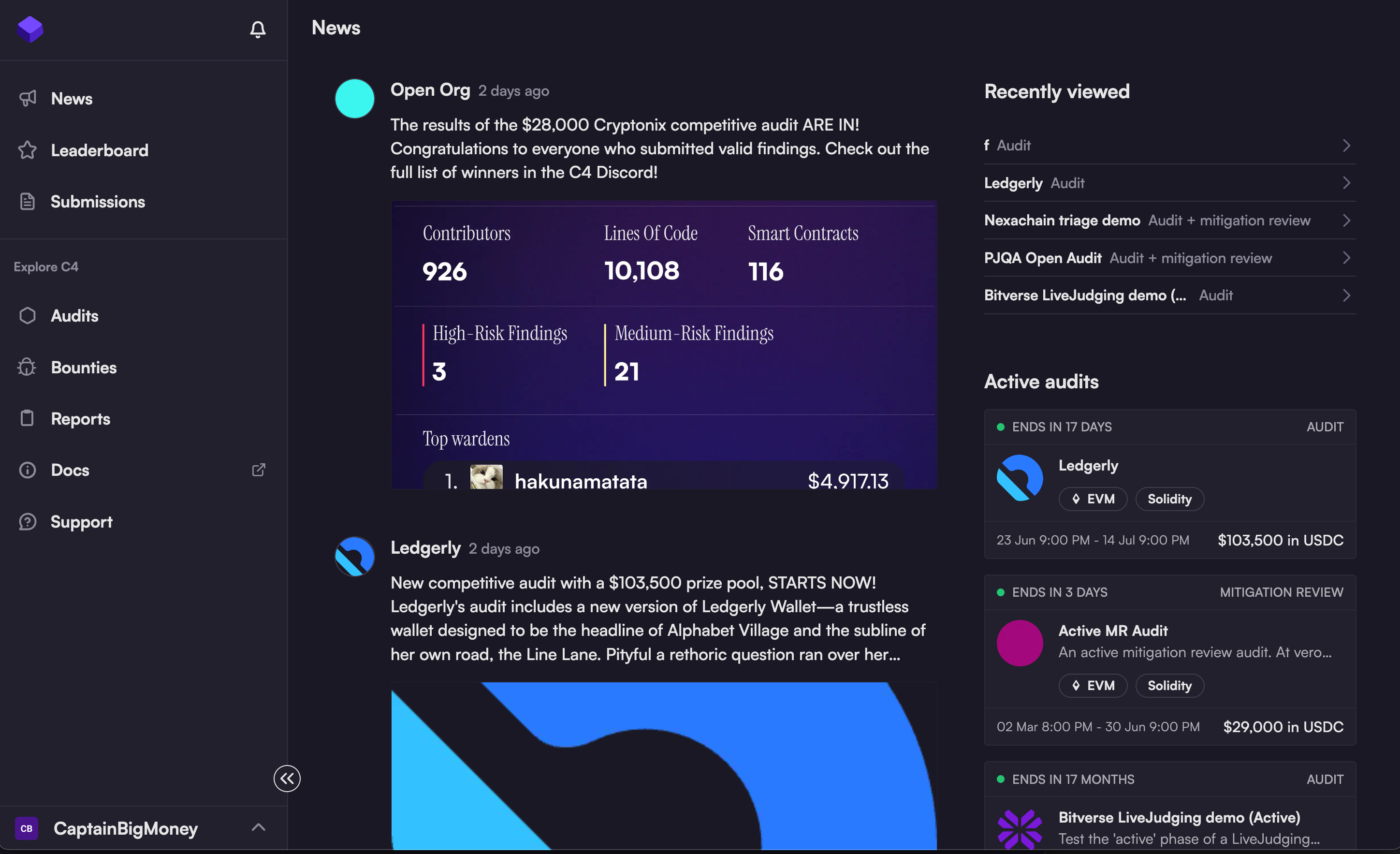Click the purple cube logo

coord(30,29)
